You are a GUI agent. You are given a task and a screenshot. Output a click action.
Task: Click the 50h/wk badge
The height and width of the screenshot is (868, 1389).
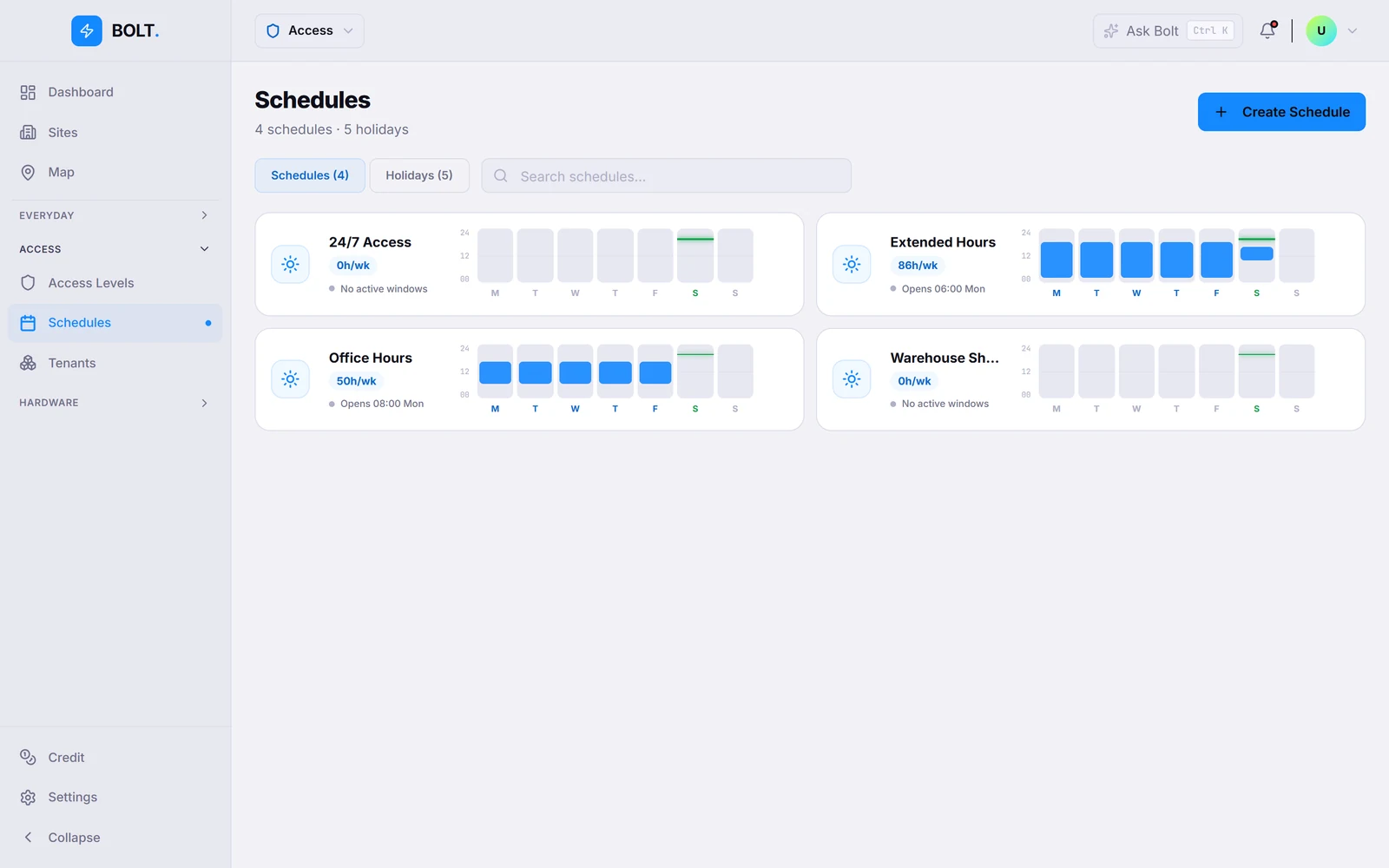point(356,381)
